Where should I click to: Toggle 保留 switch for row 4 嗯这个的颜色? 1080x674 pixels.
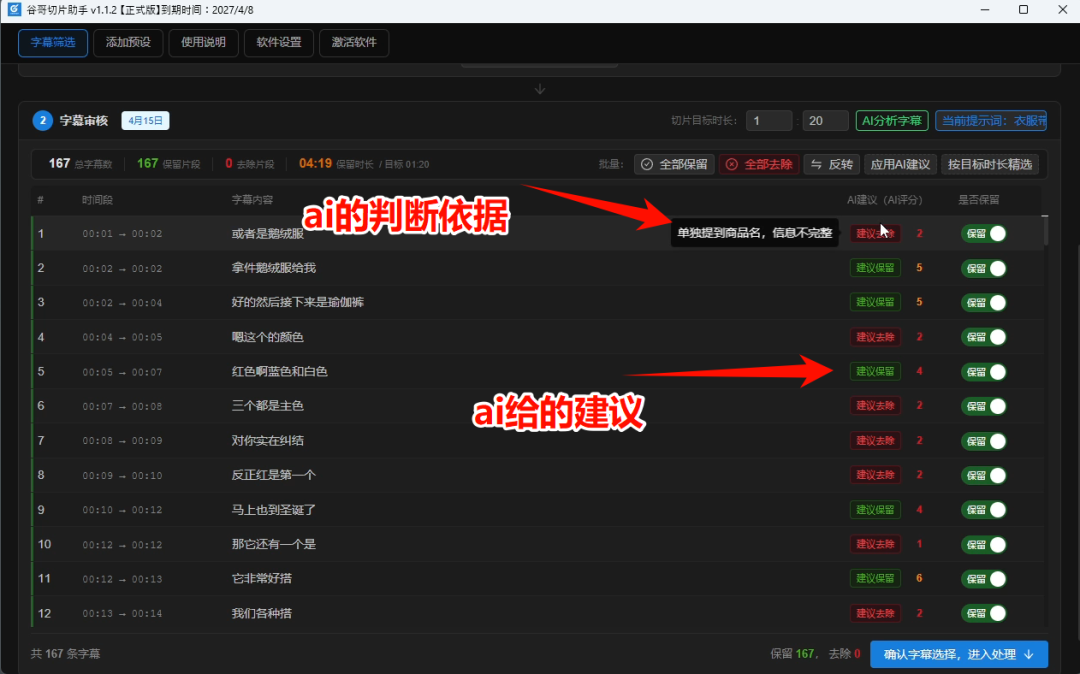(x=984, y=337)
